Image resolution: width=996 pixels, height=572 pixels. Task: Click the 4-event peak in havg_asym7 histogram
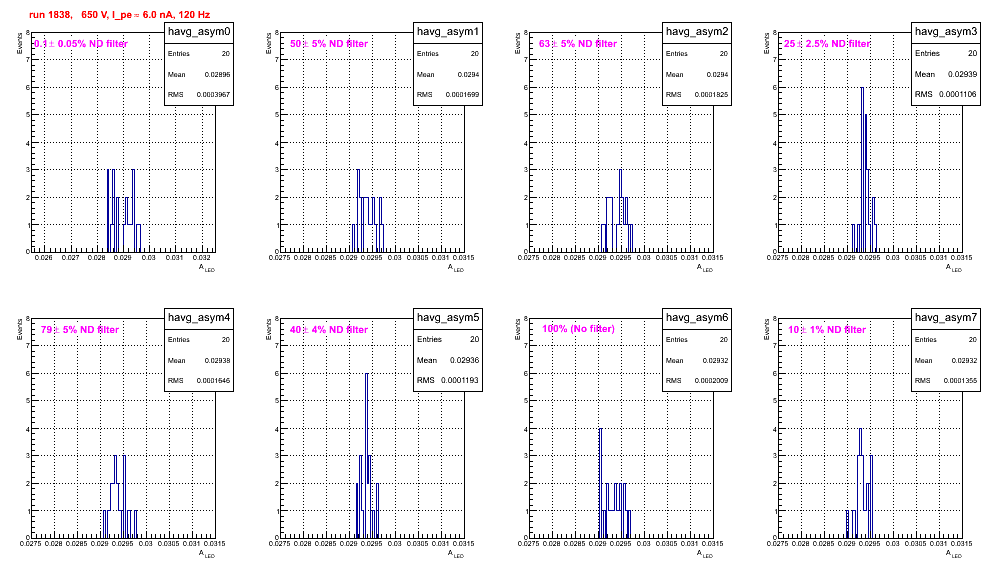(x=861, y=483)
